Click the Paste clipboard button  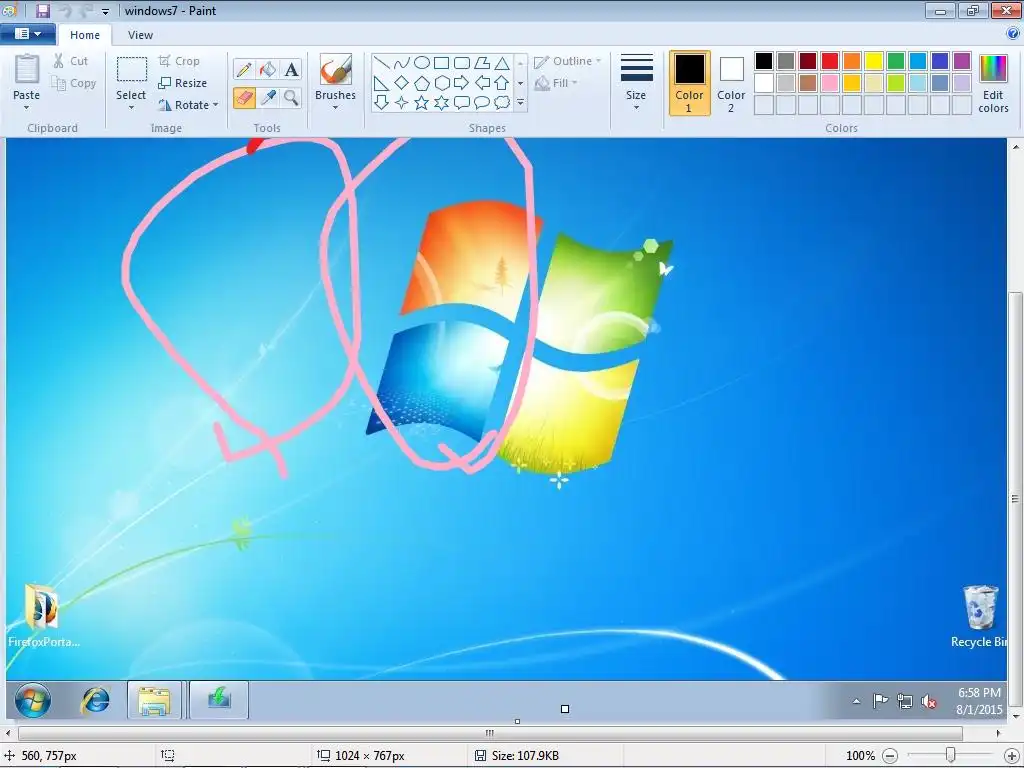click(x=27, y=77)
